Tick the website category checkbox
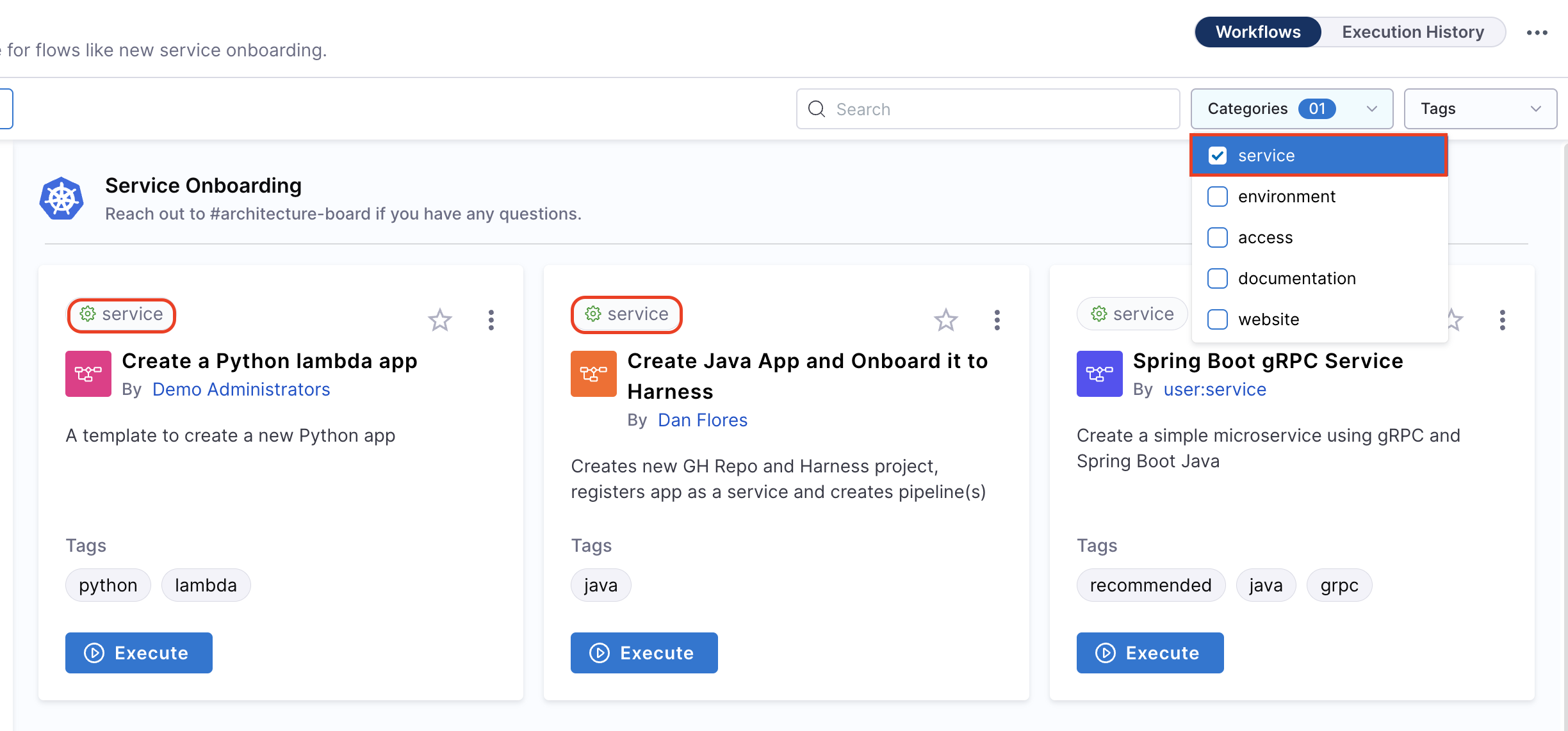This screenshot has height=731, width=1568. pos(1218,319)
